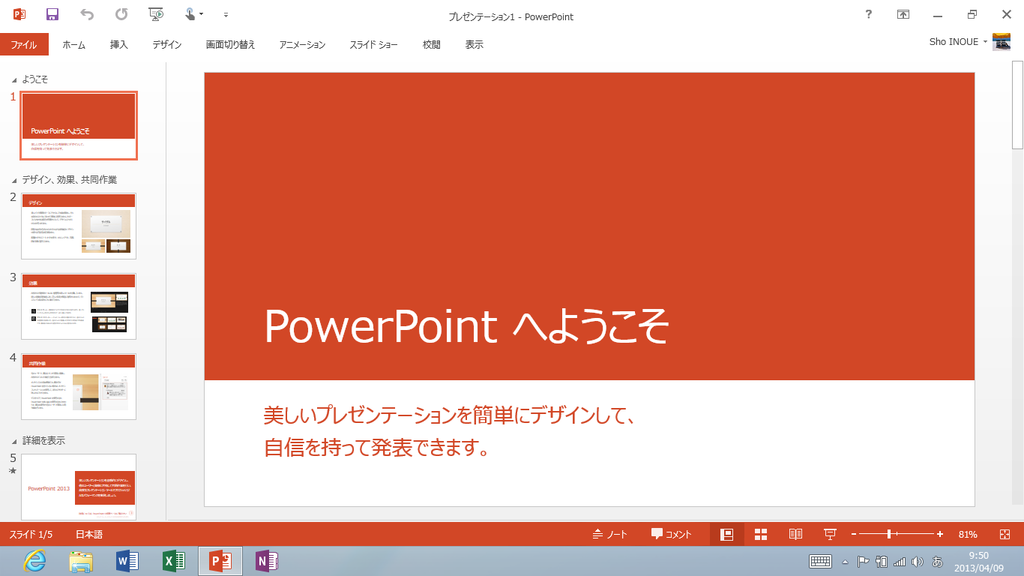Open Ribbon Display Options
This screenshot has width=1024, height=576.
[903, 14]
